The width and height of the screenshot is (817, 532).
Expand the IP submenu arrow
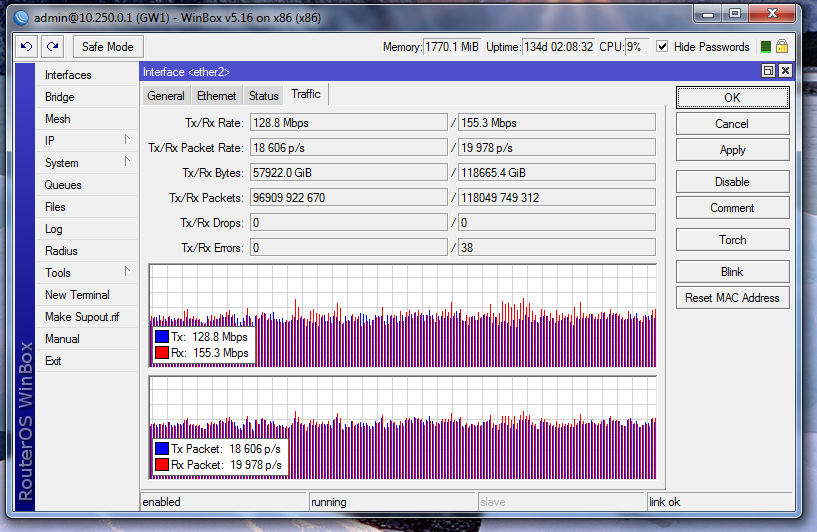[127, 139]
